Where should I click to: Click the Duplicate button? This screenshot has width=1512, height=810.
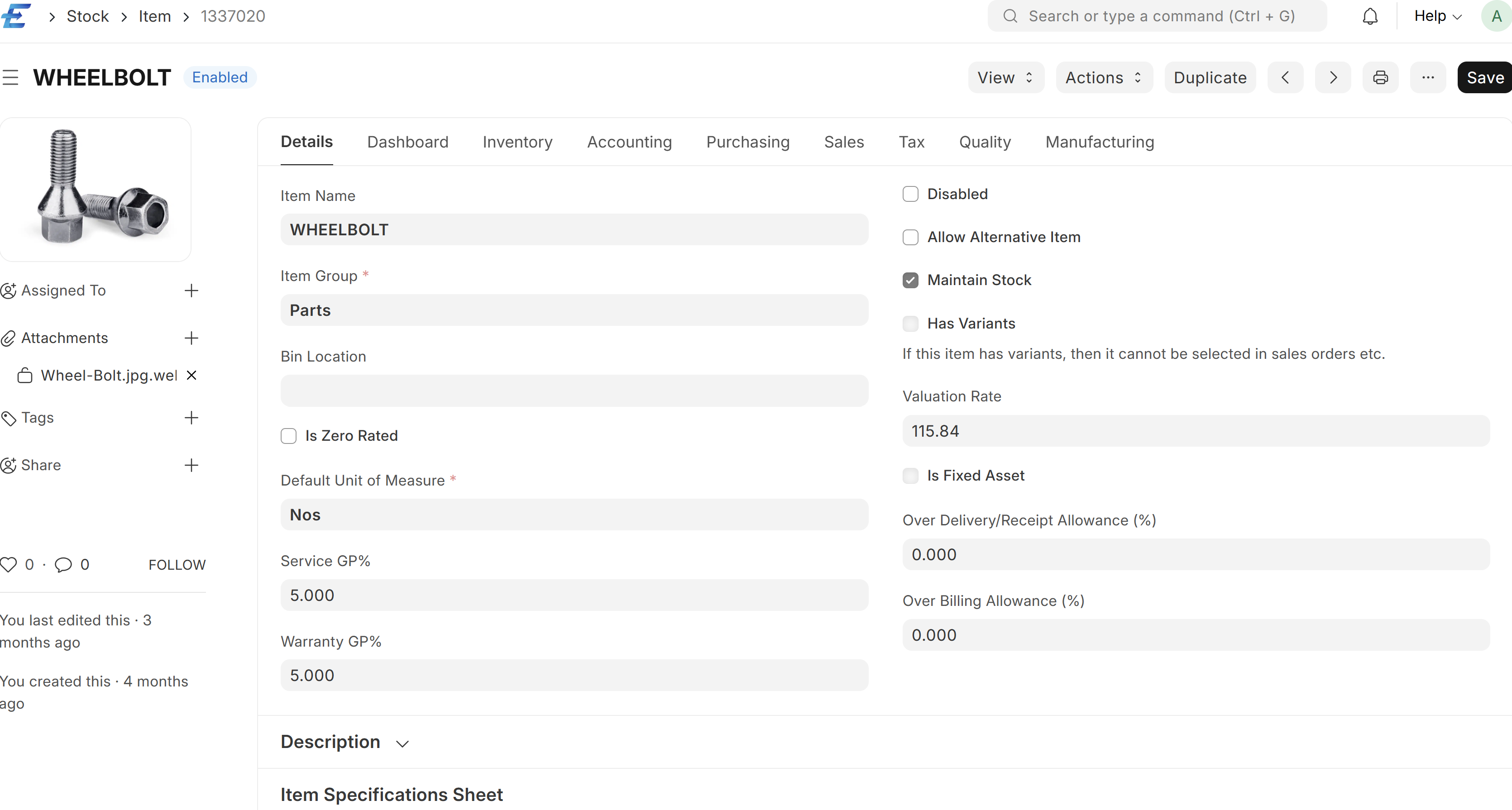pos(1210,77)
